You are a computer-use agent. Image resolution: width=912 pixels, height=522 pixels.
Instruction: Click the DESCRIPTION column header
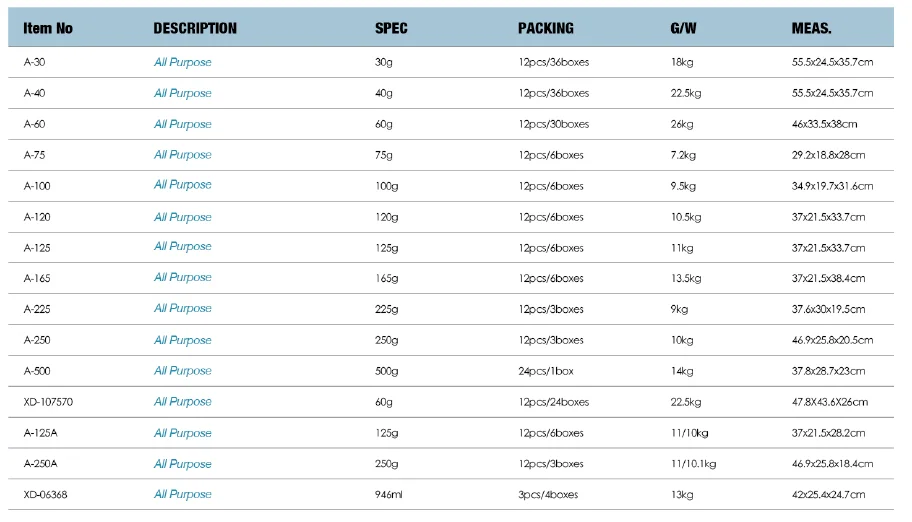point(195,28)
